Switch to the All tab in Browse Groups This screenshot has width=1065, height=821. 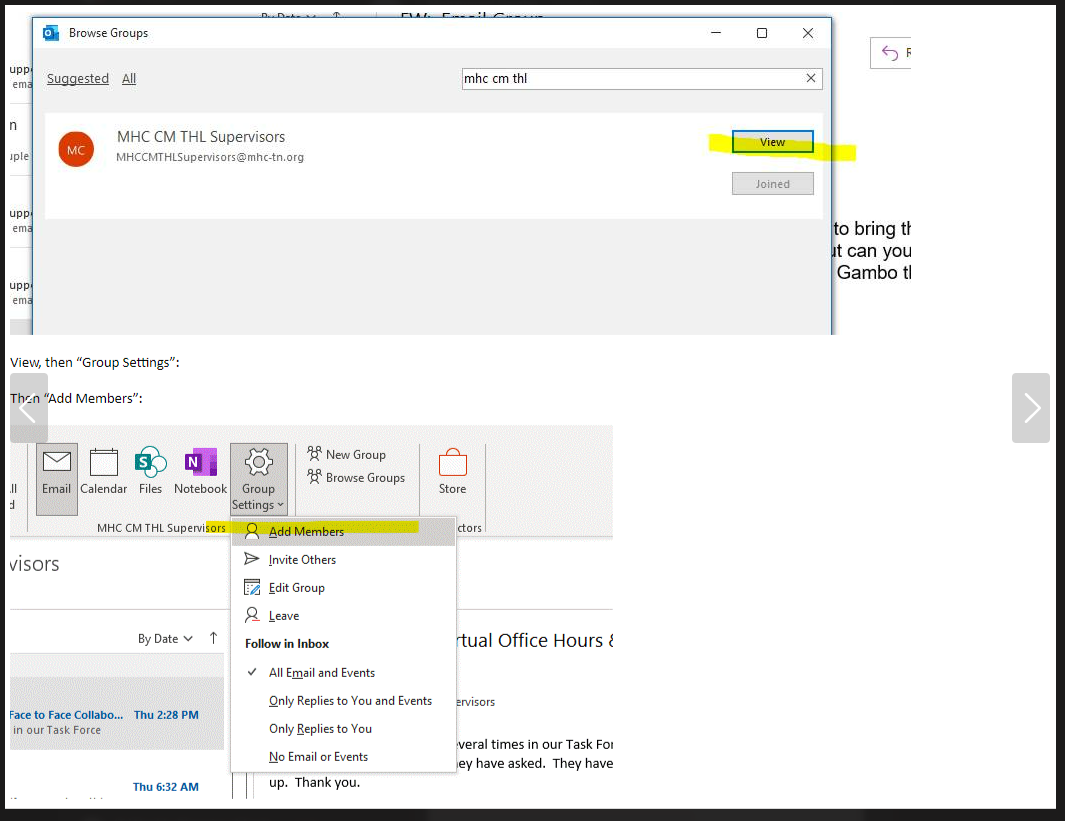pyautogui.click(x=128, y=79)
